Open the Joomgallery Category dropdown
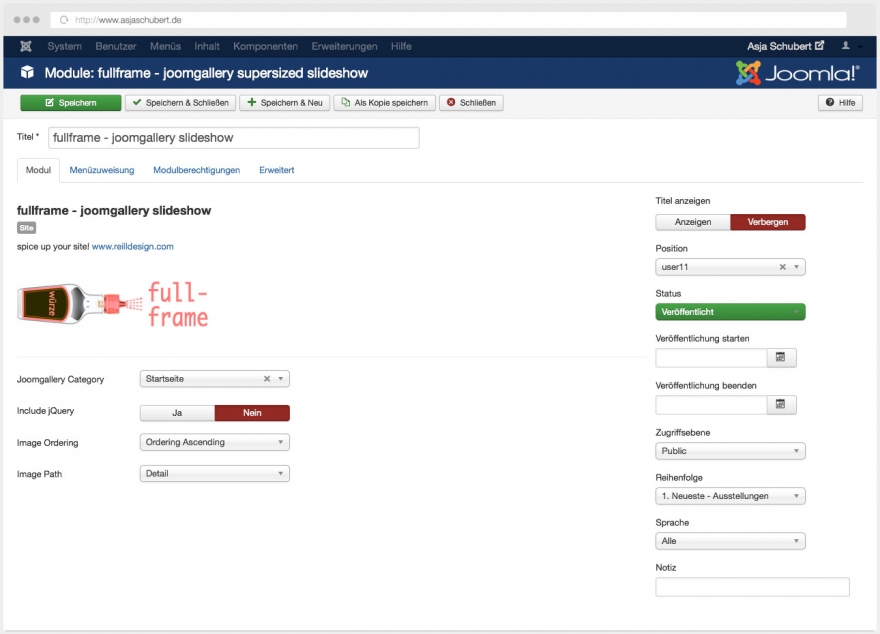The width and height of the screenshot is (880, 634). (x=214, y=379)
